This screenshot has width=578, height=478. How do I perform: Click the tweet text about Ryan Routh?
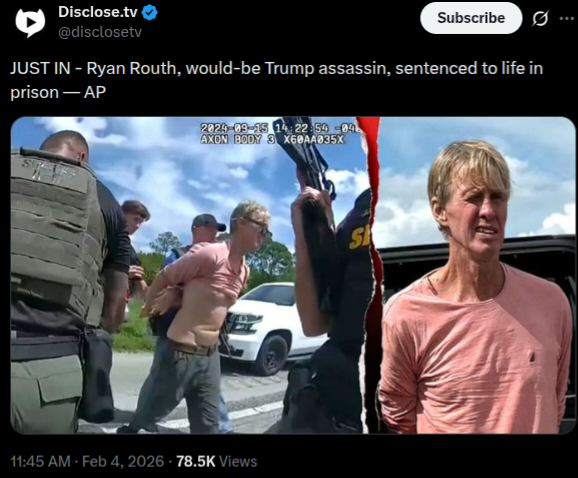(x=276, y=80)
